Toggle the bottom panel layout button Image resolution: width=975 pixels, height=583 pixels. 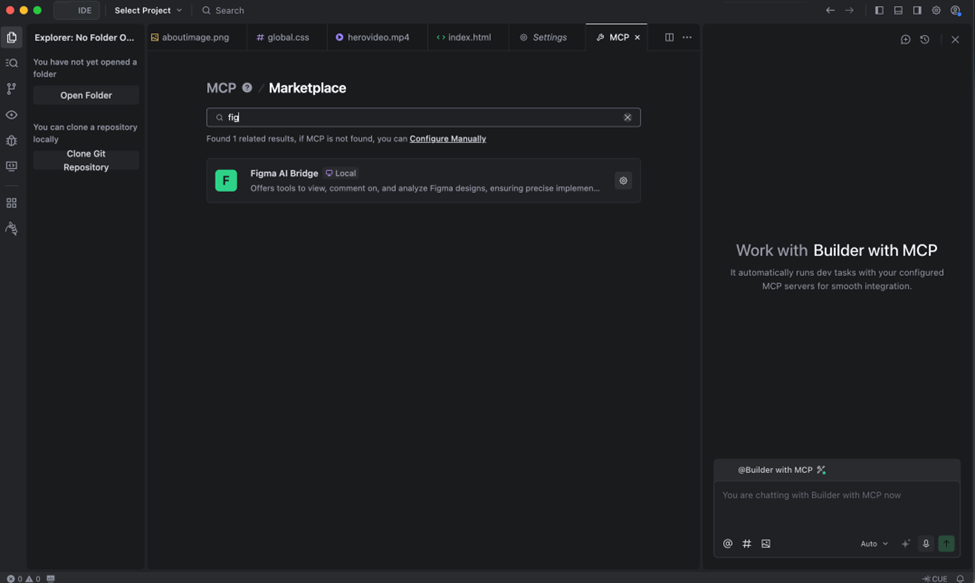tap(898, 10)
